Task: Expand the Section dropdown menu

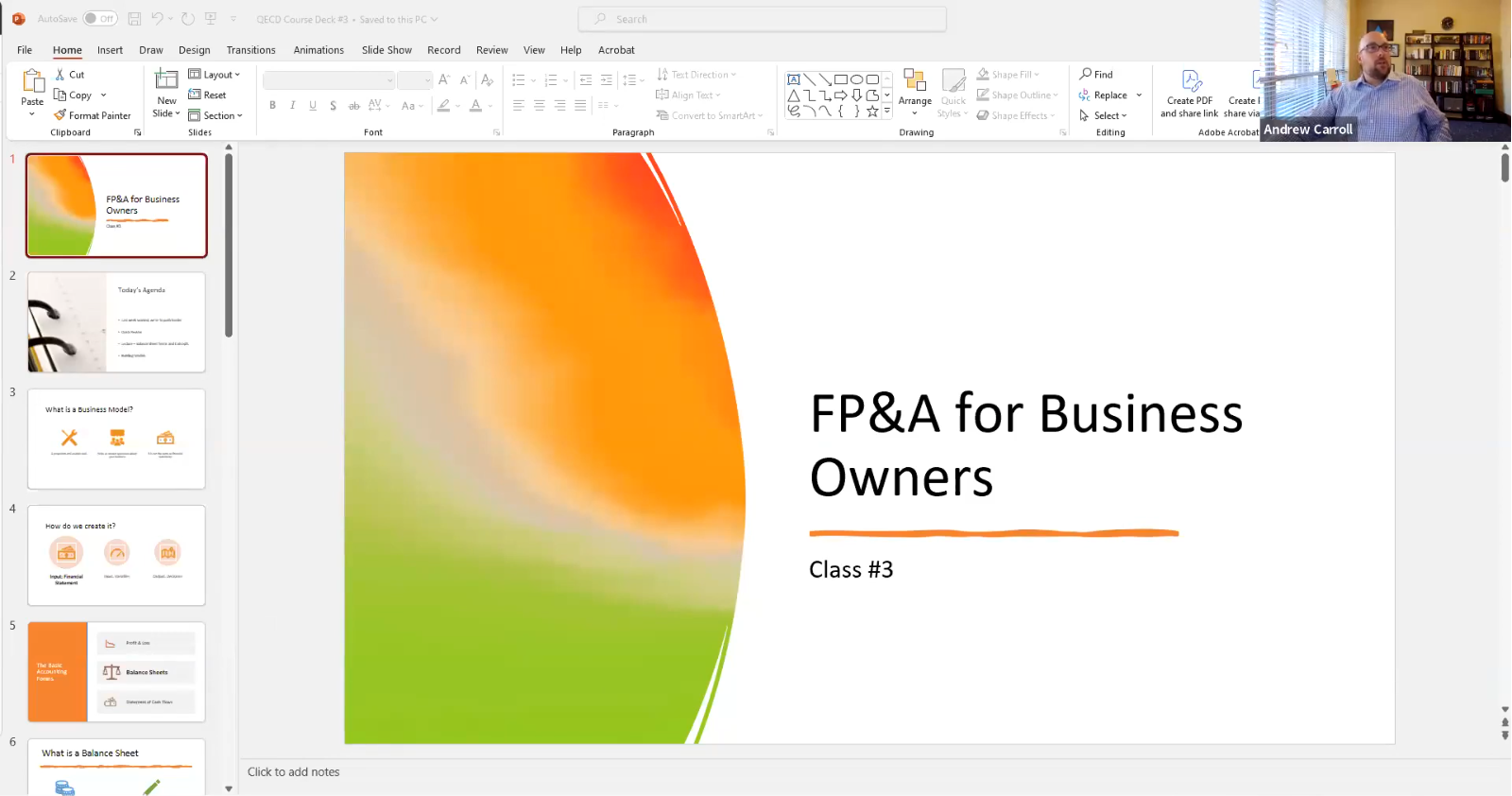Action: point(215,115)
